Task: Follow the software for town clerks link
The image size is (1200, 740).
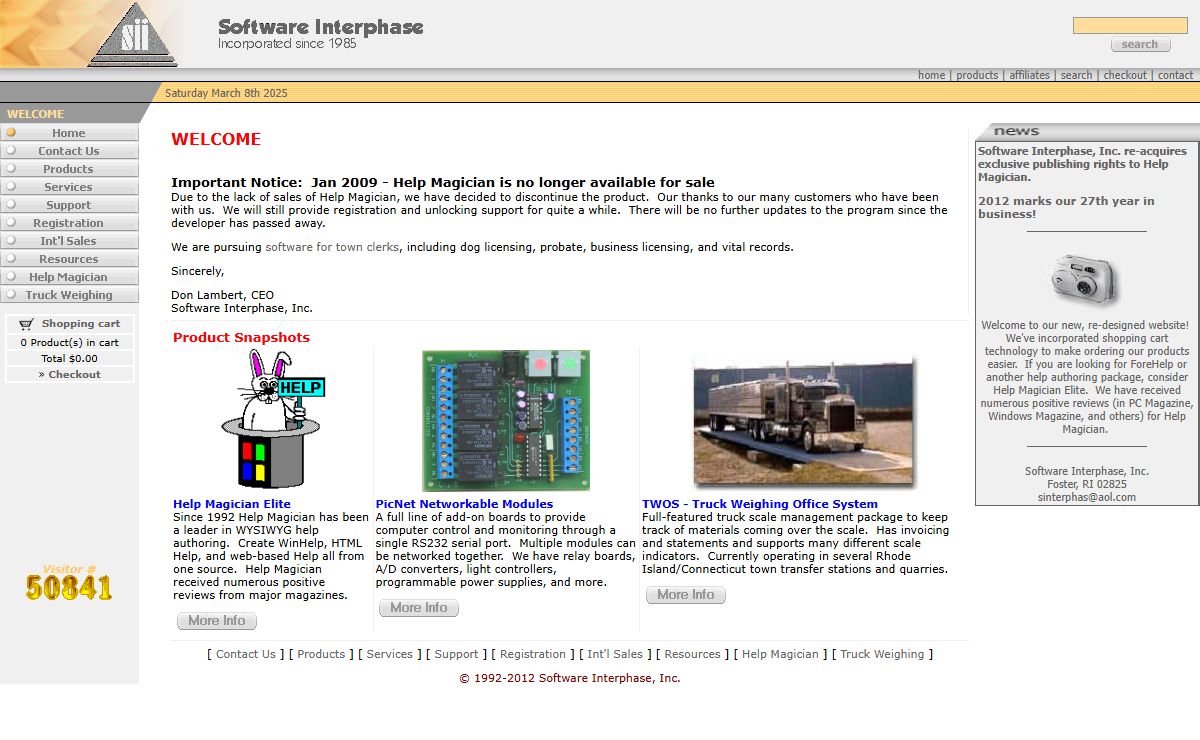Action: point(332,247)
